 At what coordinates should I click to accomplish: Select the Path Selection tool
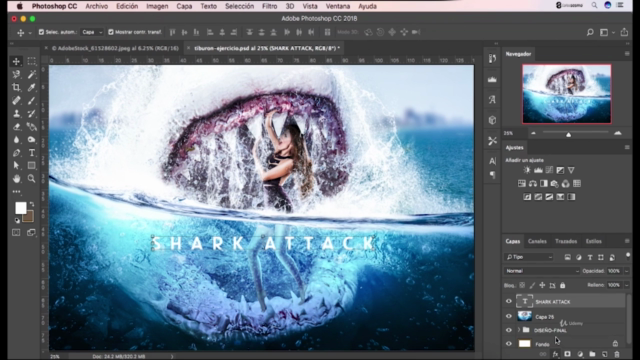pos(16,166)
